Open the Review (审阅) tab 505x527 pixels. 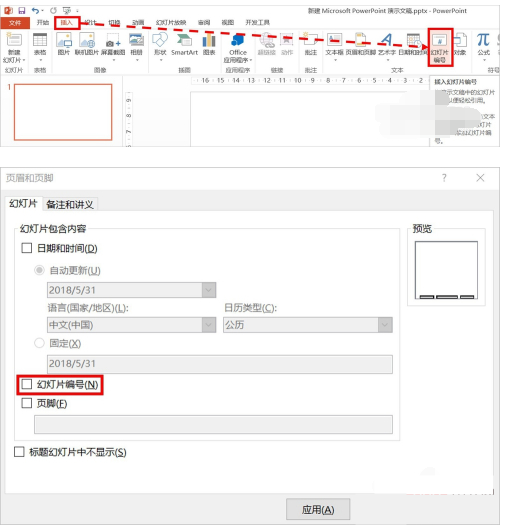coord(204,23)
